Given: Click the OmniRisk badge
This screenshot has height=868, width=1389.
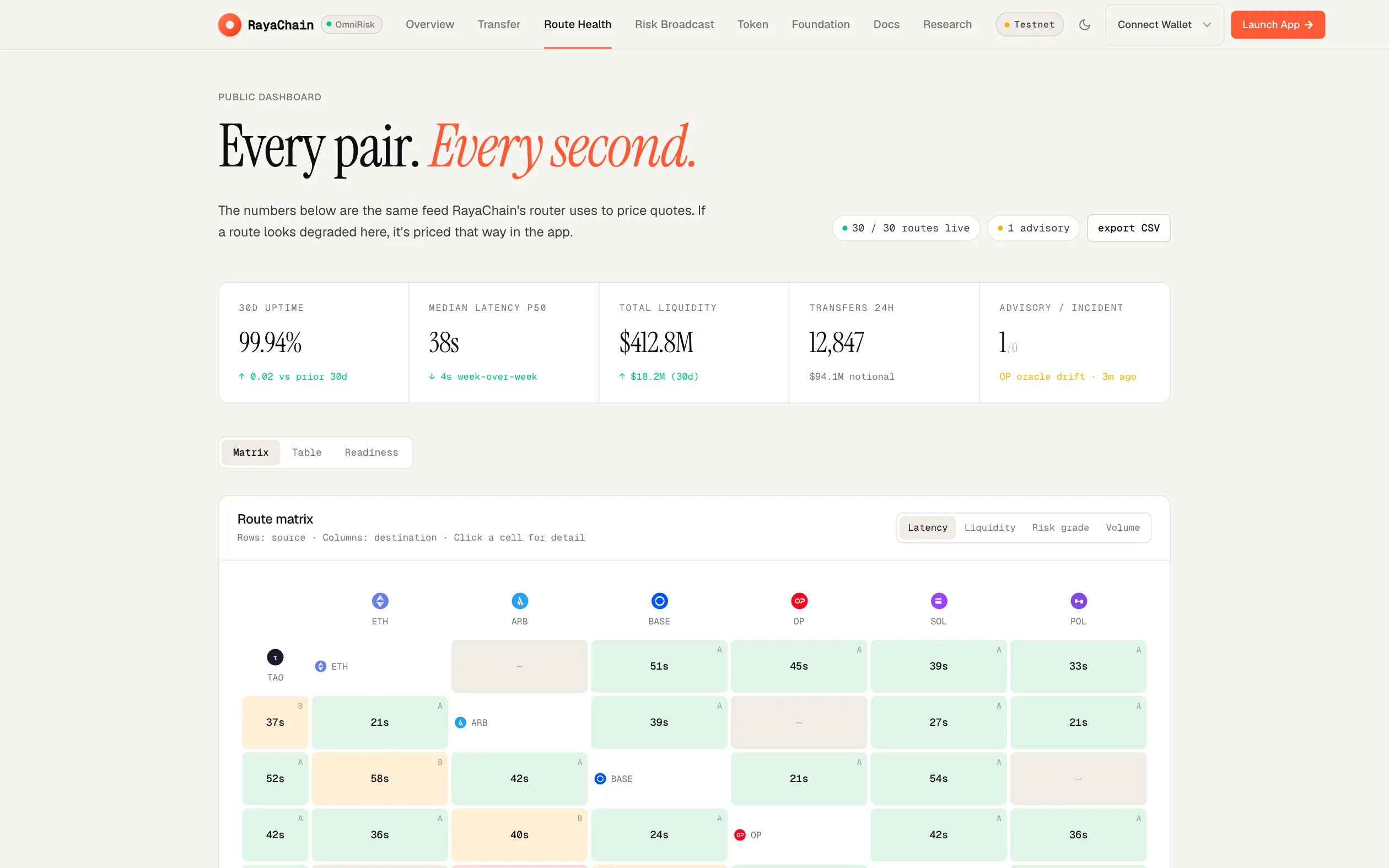Looking at the screenshot, I should [351, 25].
